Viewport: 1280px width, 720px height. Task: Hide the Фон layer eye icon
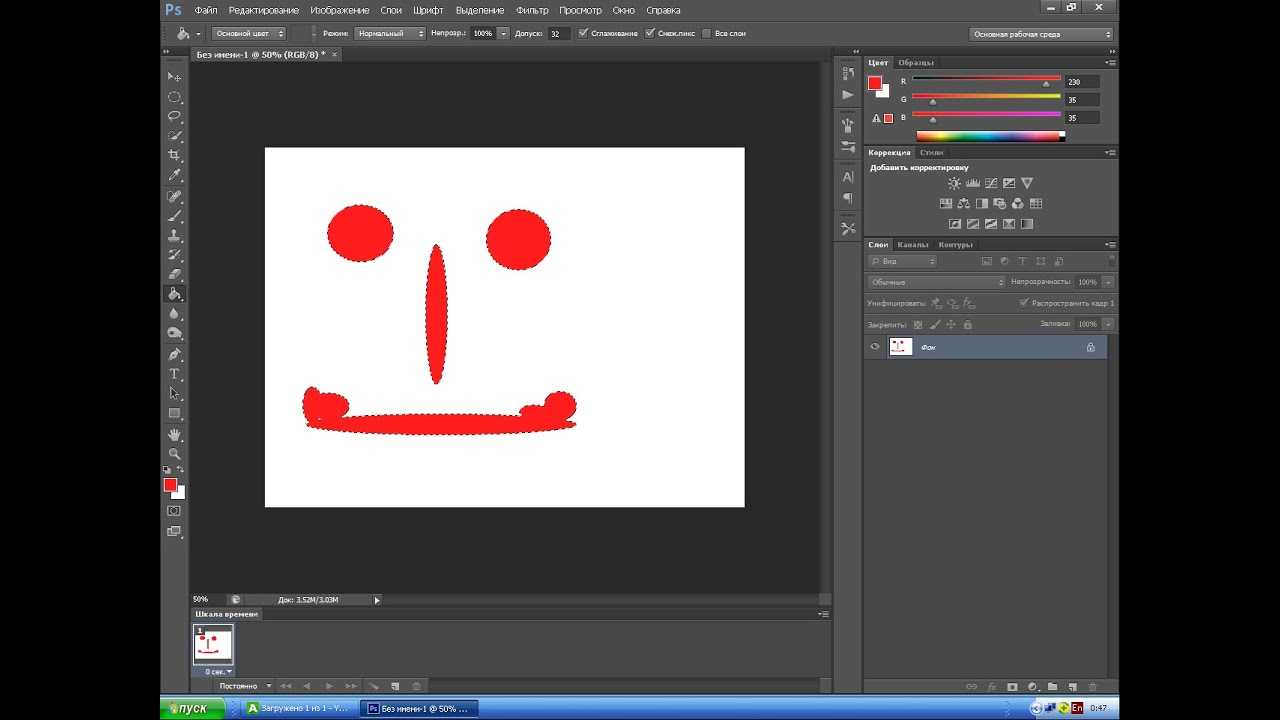tap(875, 347)
